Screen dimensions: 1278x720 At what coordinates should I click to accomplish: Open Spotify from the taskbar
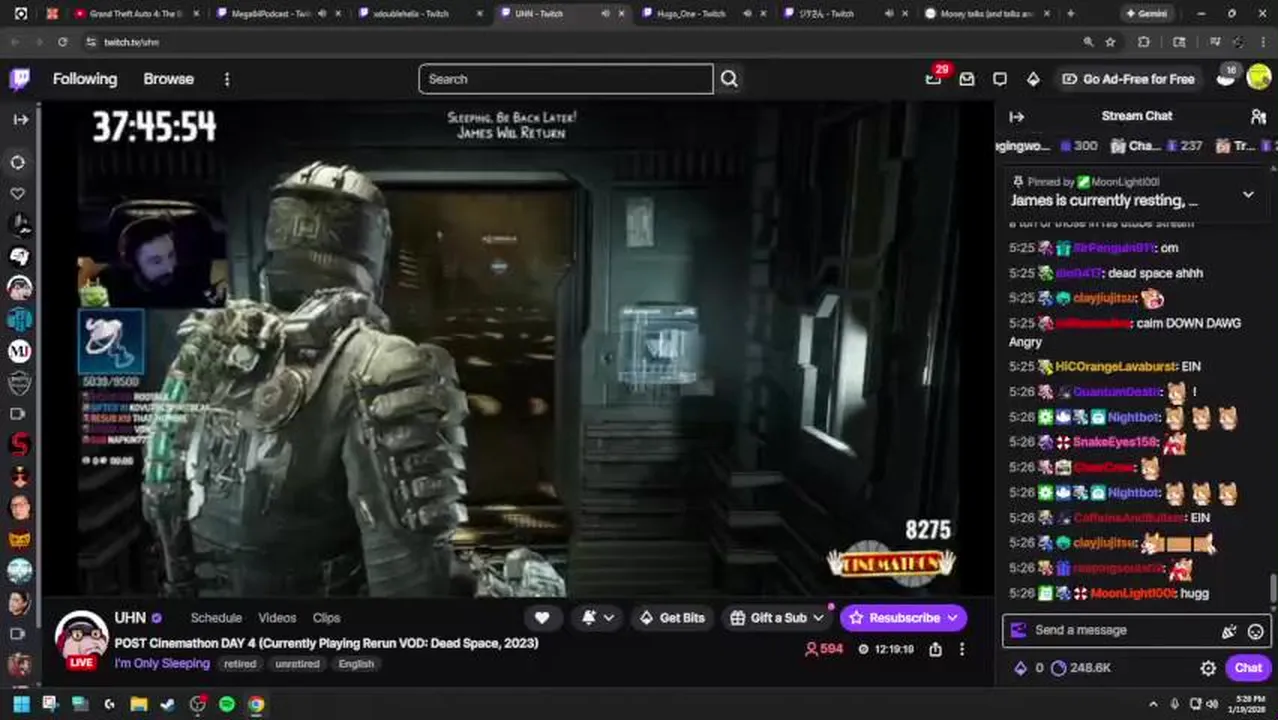tap(227, 704)
